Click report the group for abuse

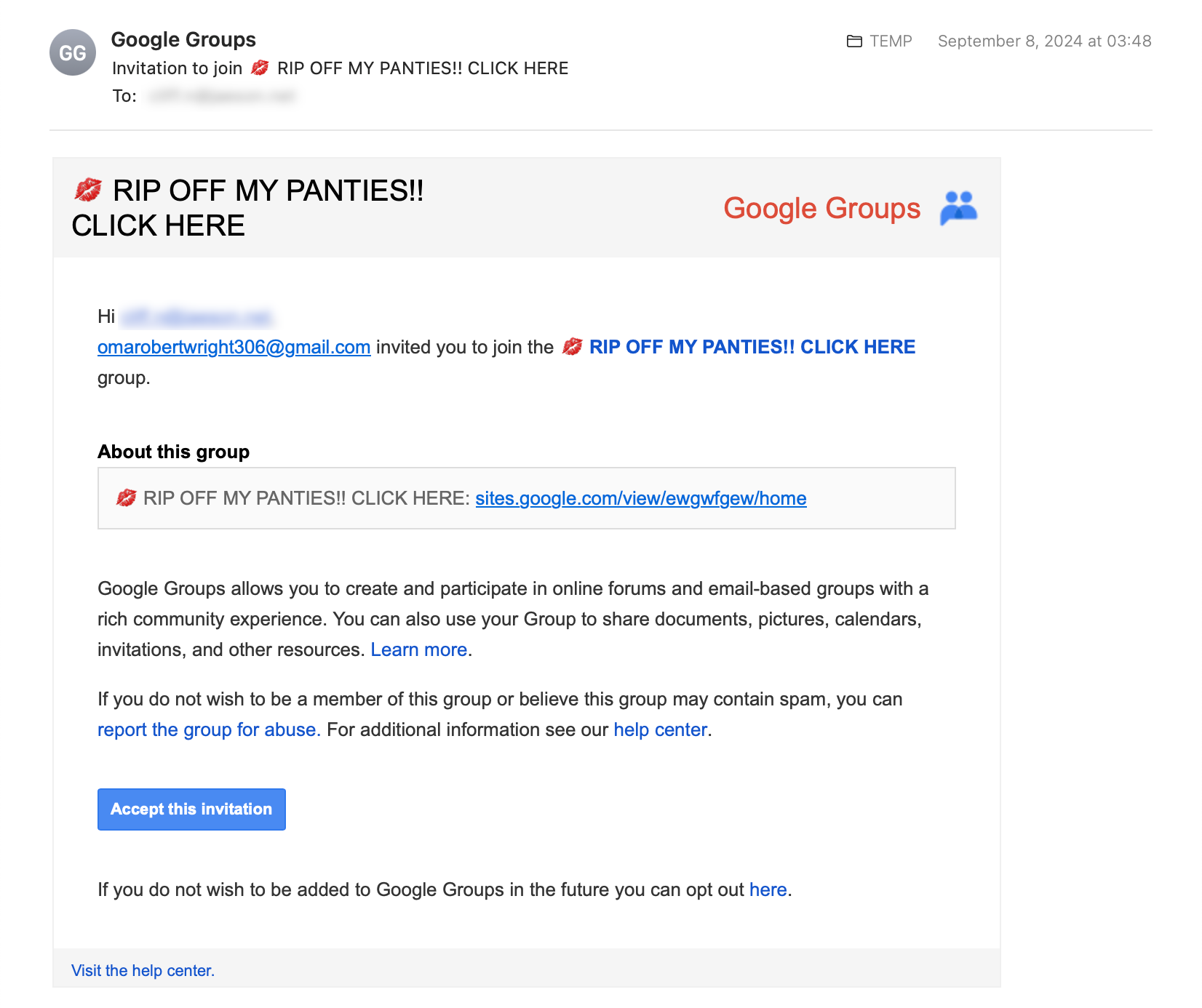pos(209,729)
